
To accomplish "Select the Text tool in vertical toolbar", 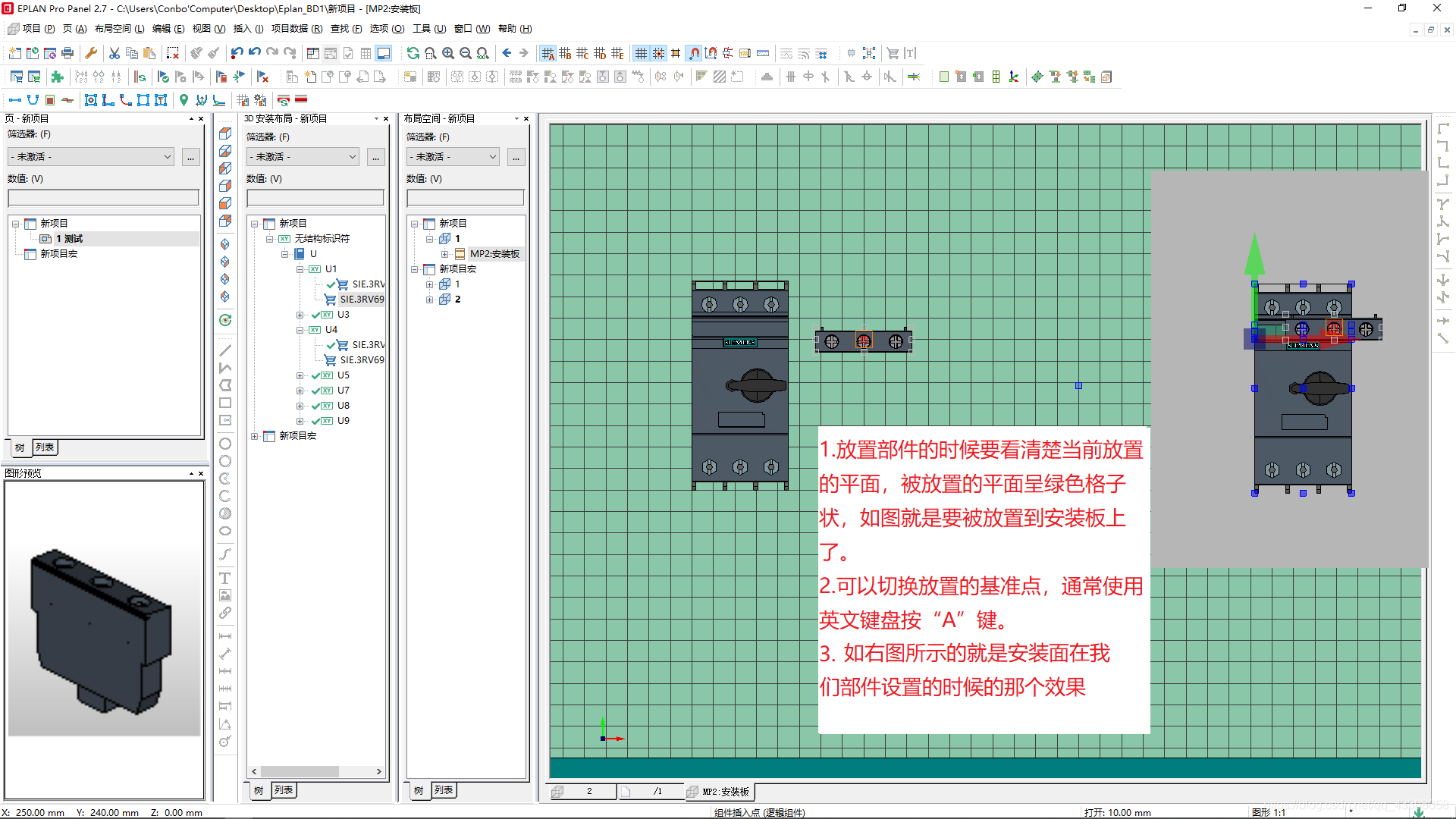I will [225, 578].
